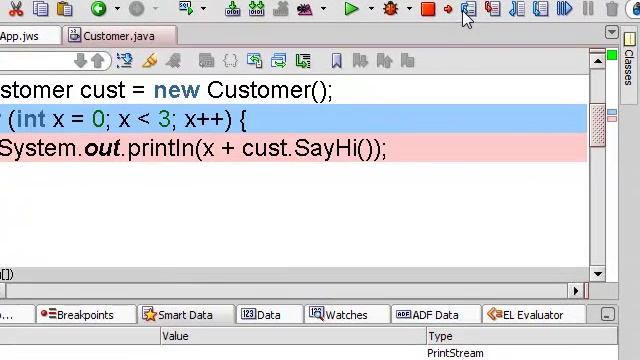Select the Customer.java editor tab
Screen dimensions: 640x360
(120, 36)
